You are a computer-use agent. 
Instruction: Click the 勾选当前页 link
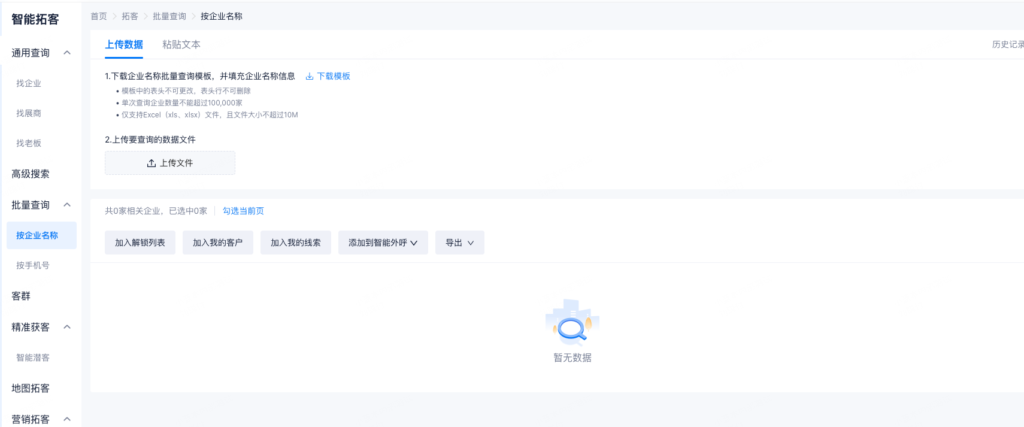point(243,211)
